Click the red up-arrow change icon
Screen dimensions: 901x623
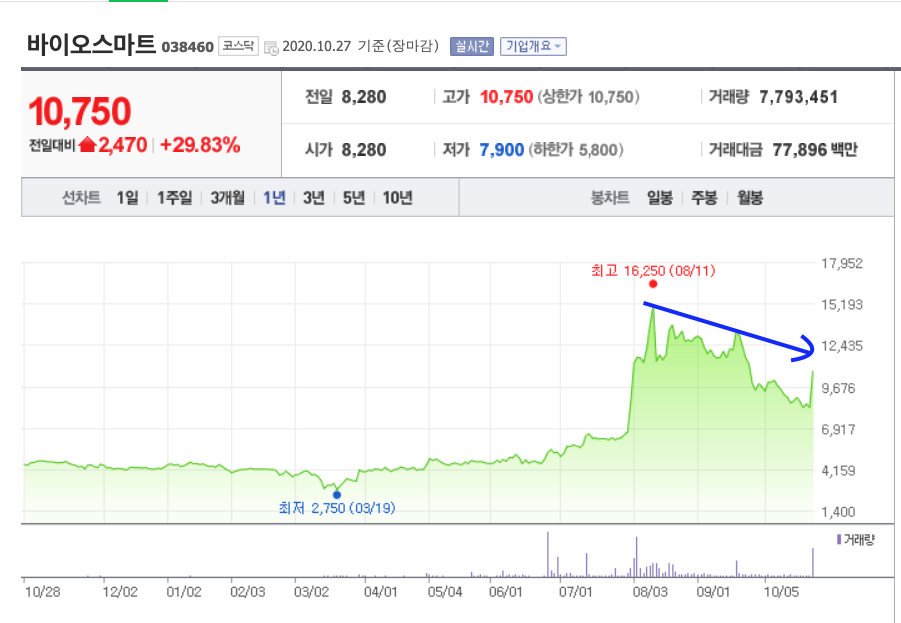tap(87, 144)
